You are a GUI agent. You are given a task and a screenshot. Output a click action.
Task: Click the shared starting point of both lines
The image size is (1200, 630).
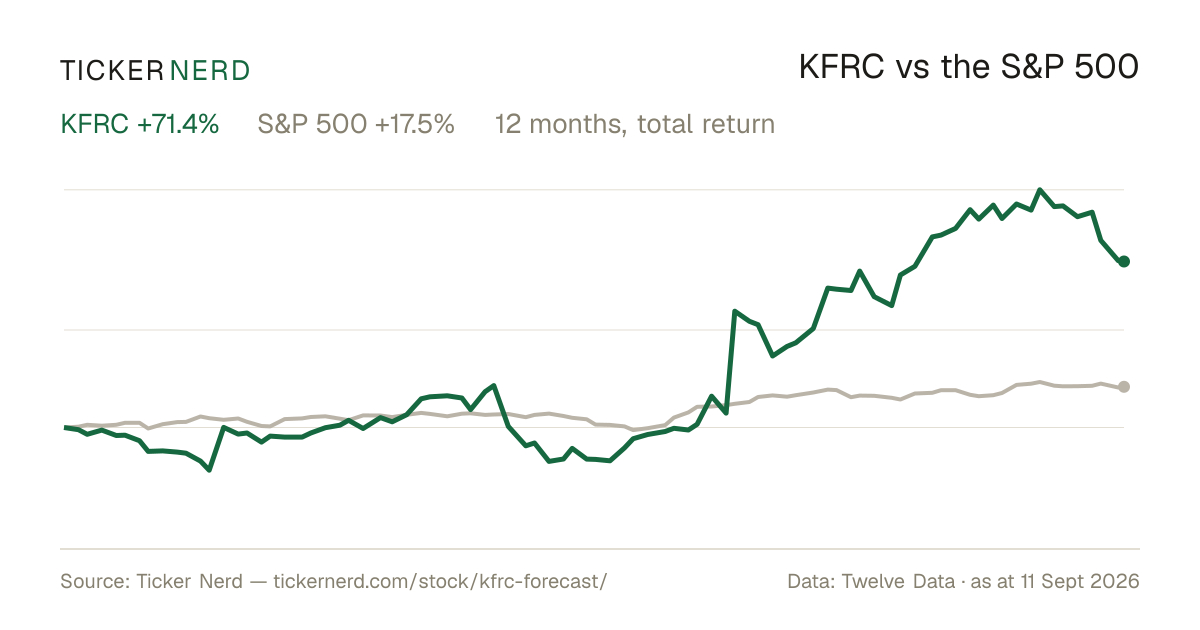tap(65, 427)
